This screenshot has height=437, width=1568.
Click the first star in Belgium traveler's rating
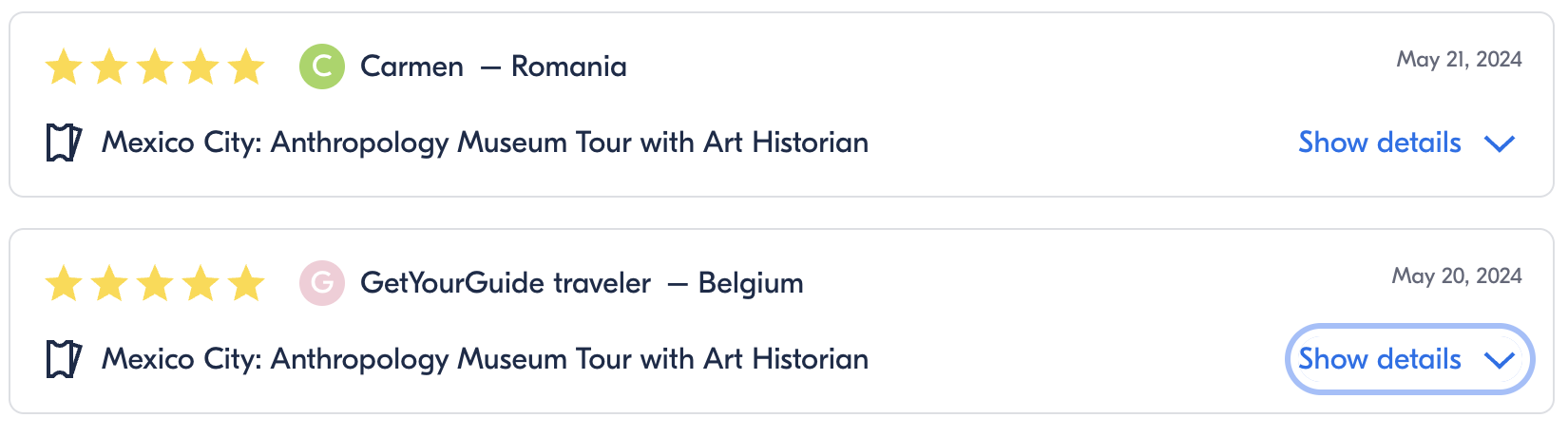point(64,284)
